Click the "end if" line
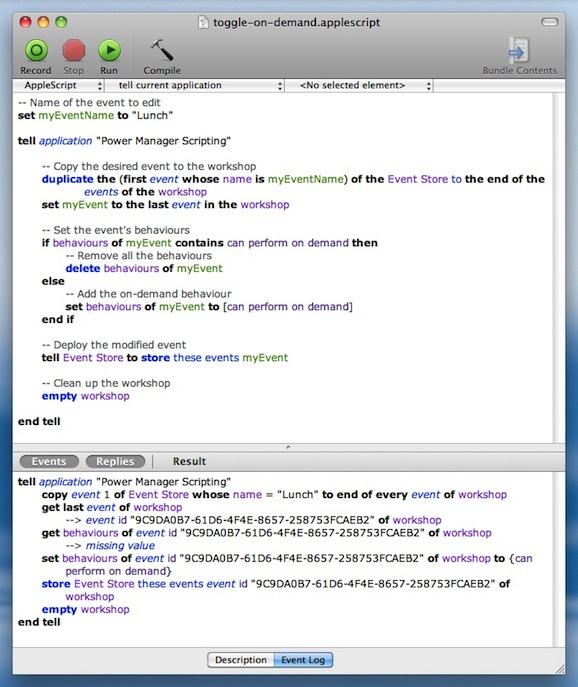Image resolution: width=578 pixels, height=687 pixels. coord(58,320)
